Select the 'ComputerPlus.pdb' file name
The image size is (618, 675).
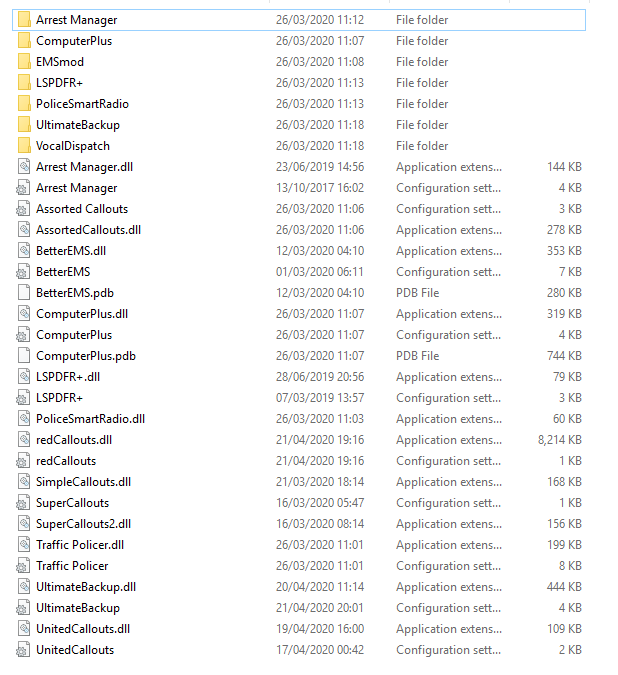click(x=86, y=356)
